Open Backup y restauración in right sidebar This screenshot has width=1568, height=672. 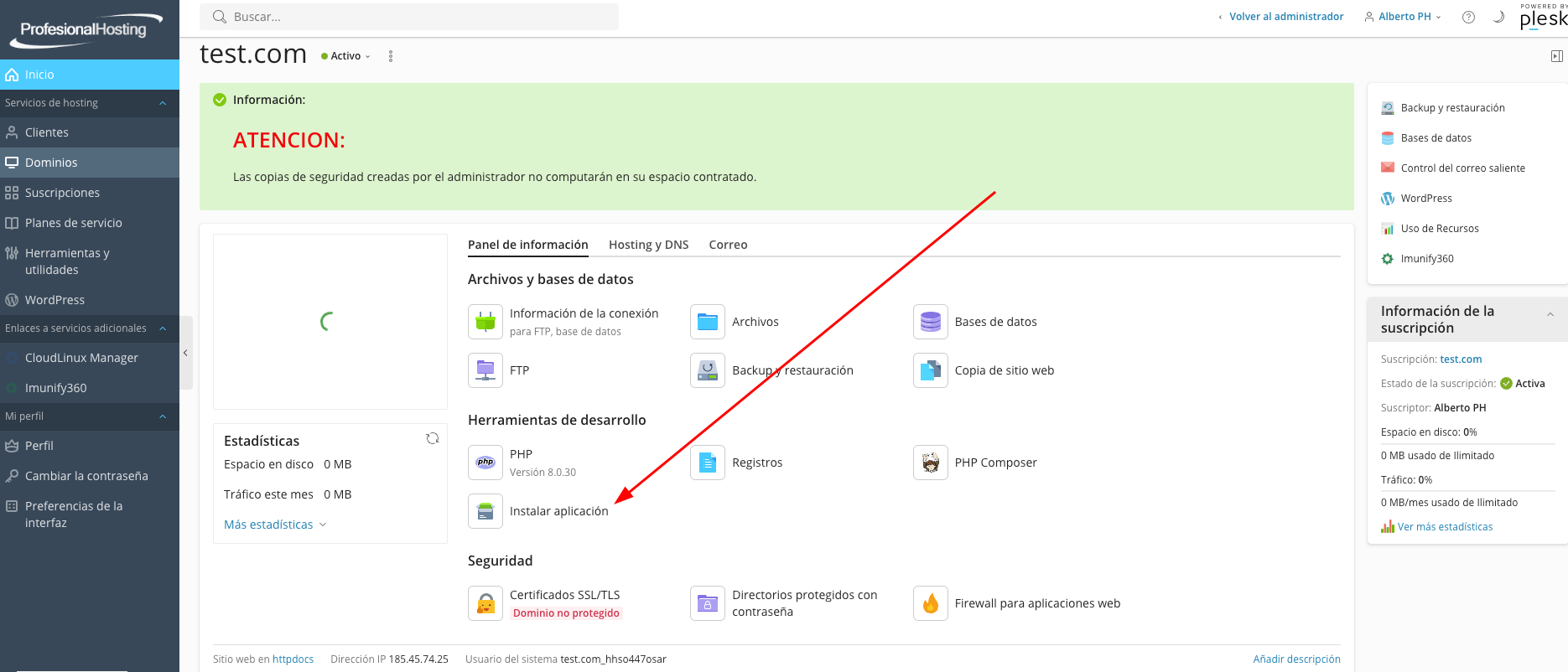(1452, 108)
